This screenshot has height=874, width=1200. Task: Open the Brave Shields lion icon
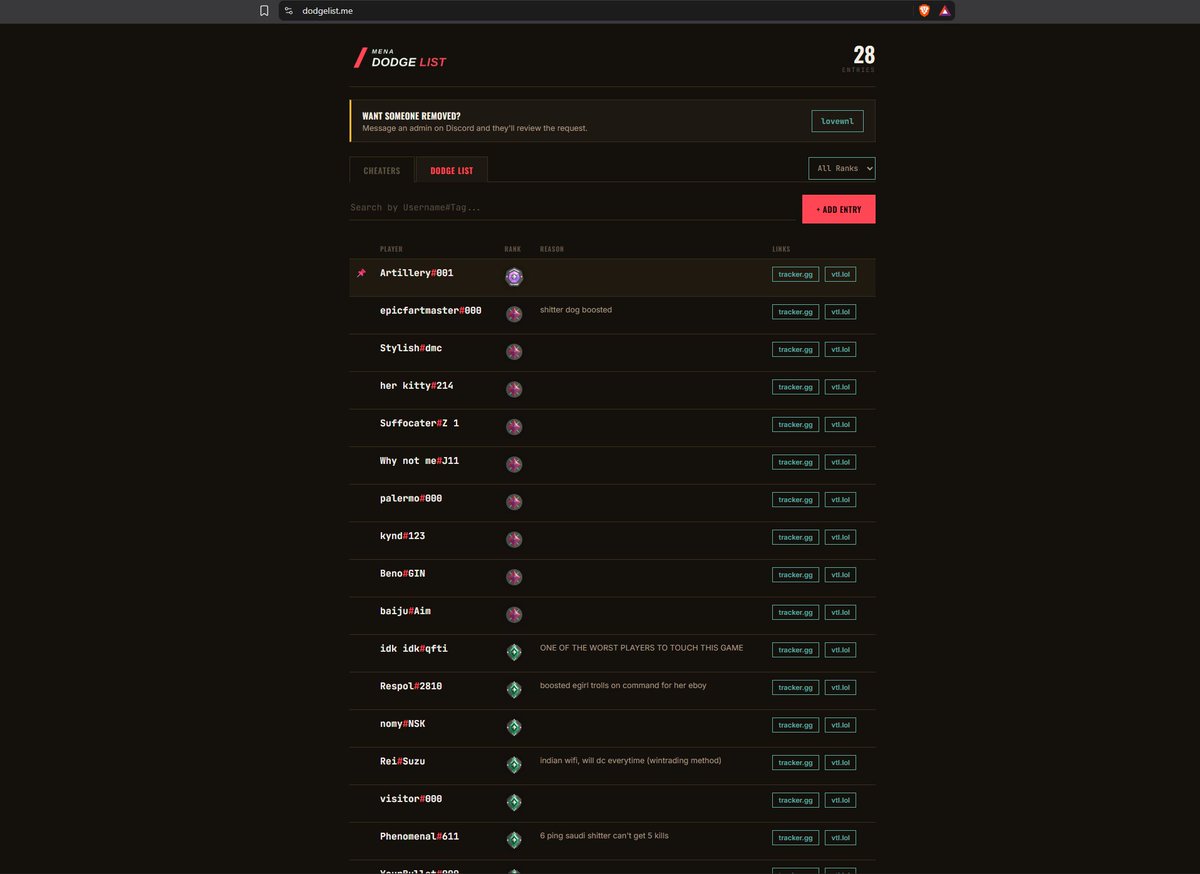pos(924,11)
